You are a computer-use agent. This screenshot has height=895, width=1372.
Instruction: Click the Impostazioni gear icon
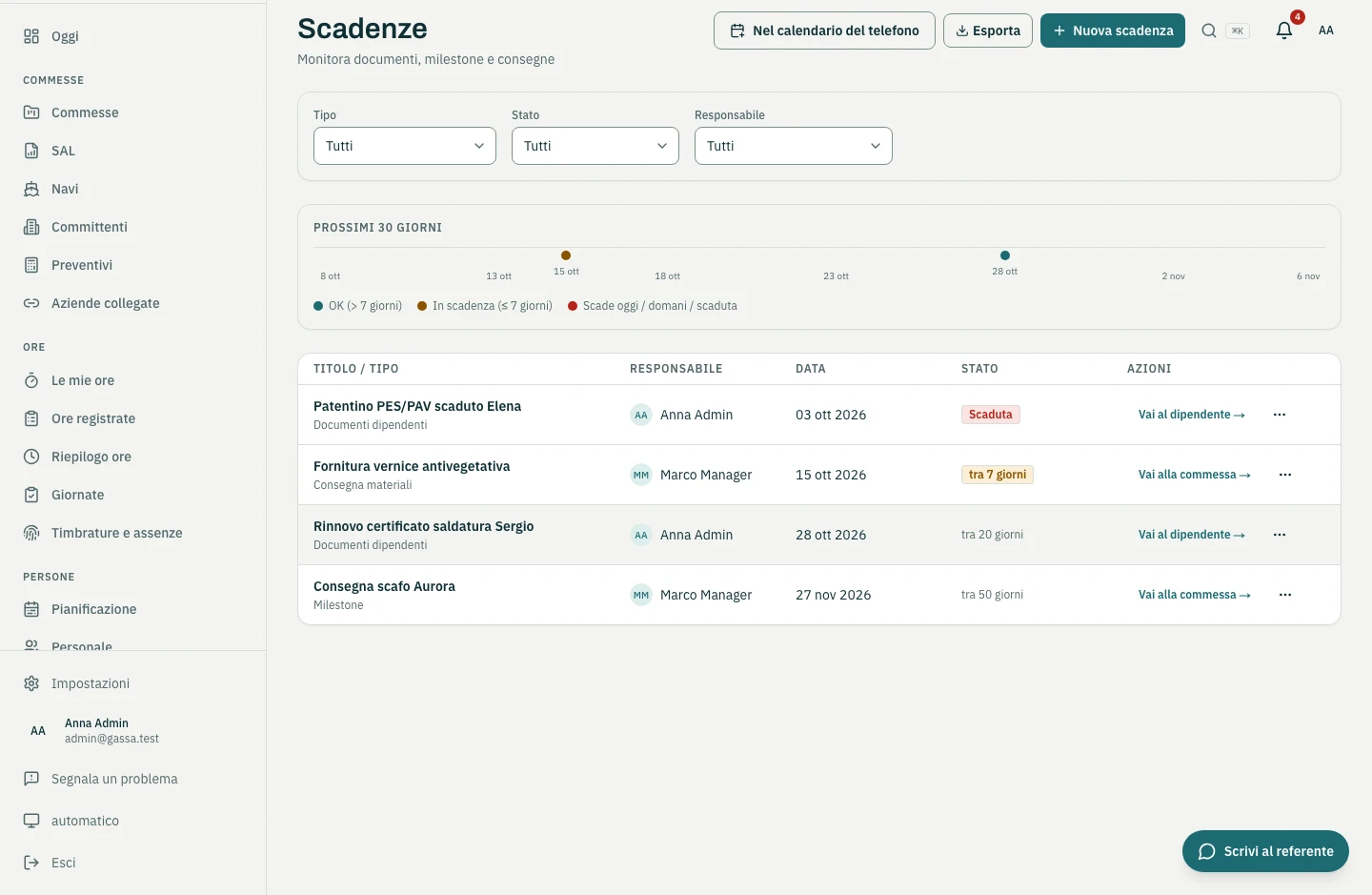click(x=31, y=683)
